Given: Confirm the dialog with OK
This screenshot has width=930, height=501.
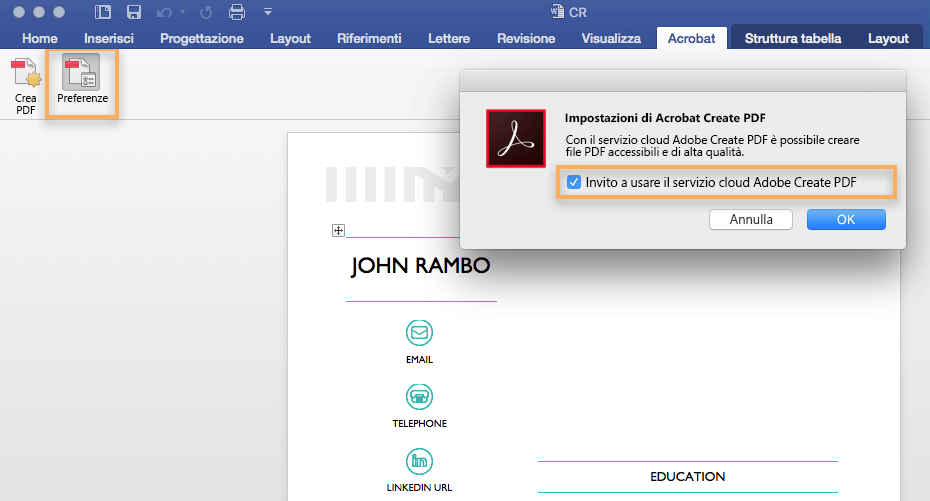Looking at the screenshot, I should coord(846,219).
